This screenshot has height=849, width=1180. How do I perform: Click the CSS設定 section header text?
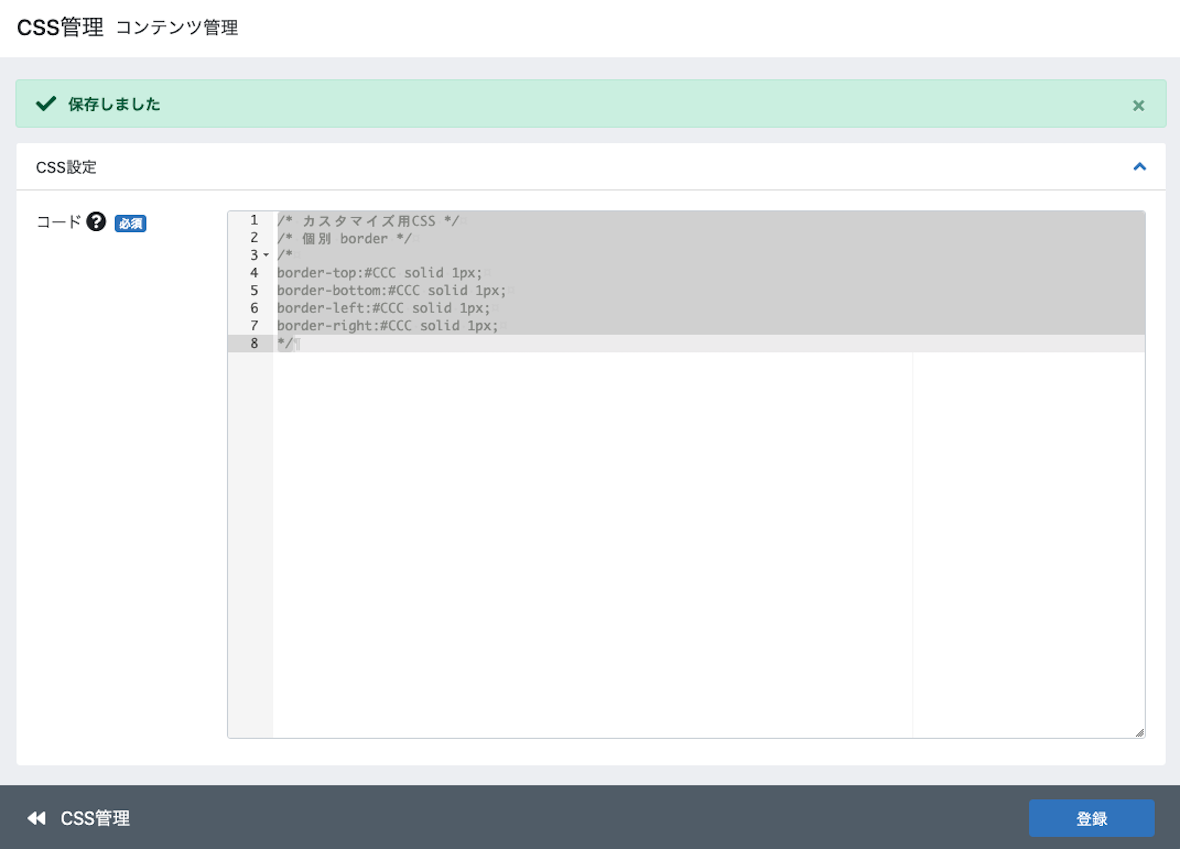(66, 167)
